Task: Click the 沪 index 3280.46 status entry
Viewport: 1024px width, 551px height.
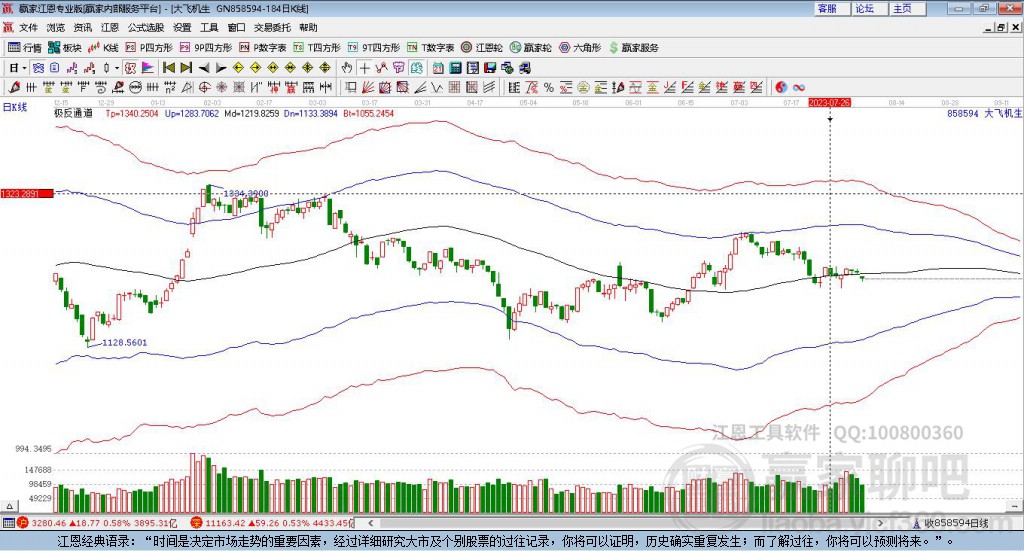Action: (x=98, y=523)
